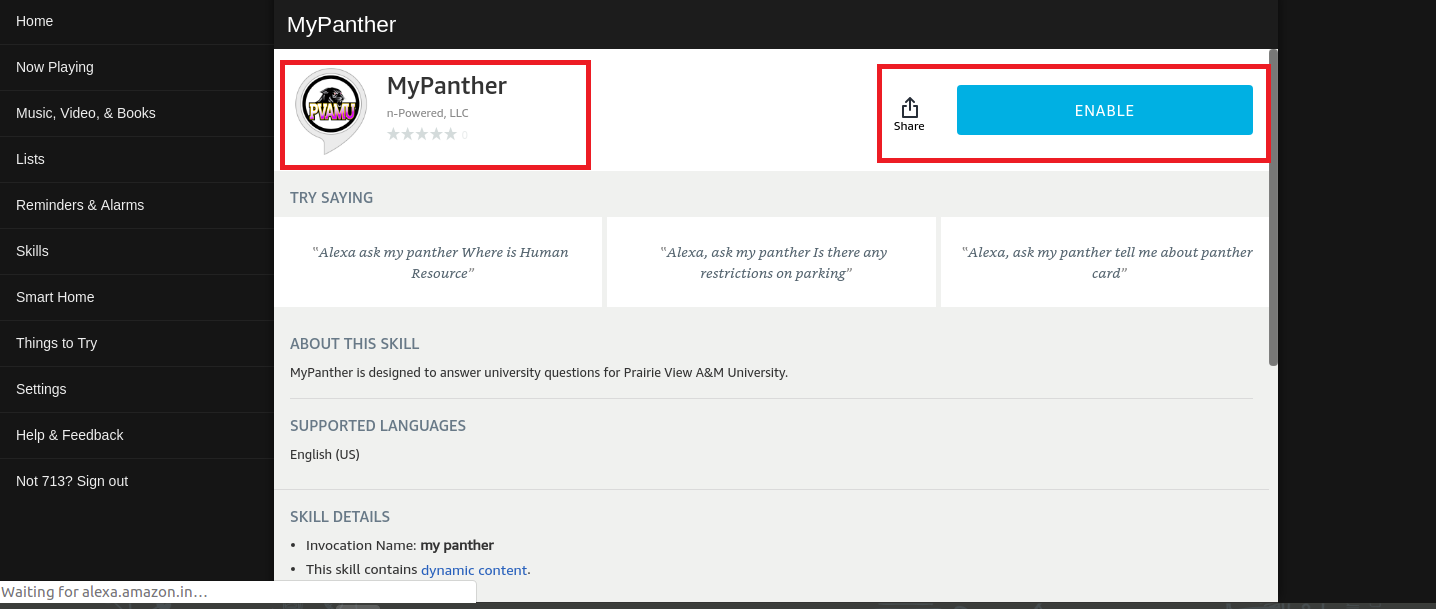1436x609 pixels.
Task: Open Smart Home page
Action: click(x=136, y=297)
